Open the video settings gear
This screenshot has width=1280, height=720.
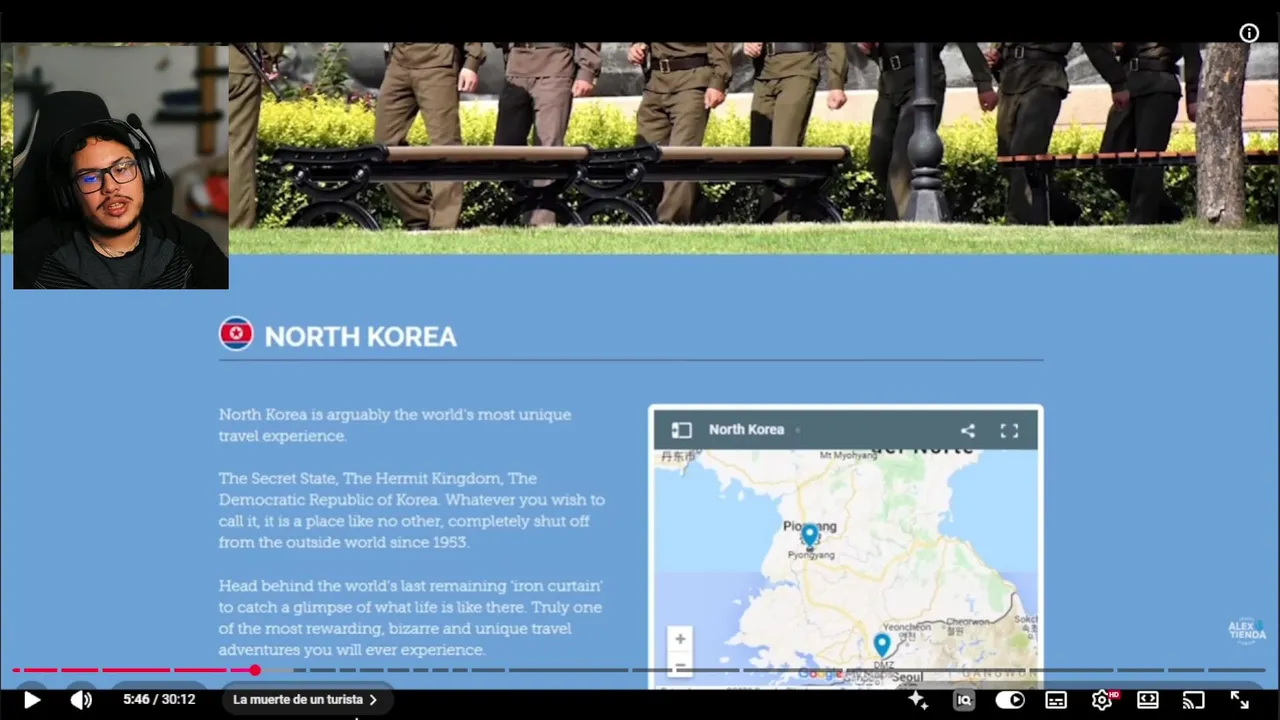pos(1102,700)
